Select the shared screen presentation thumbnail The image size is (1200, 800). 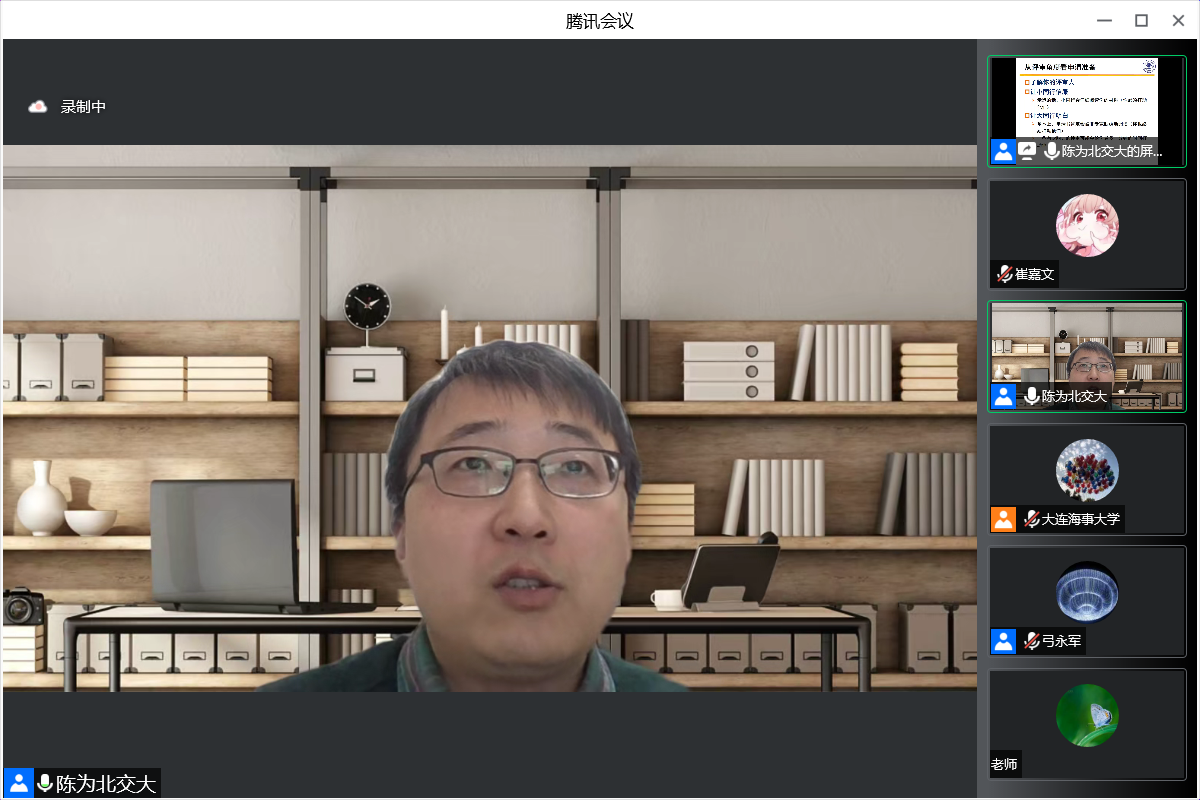(1086, 98)
